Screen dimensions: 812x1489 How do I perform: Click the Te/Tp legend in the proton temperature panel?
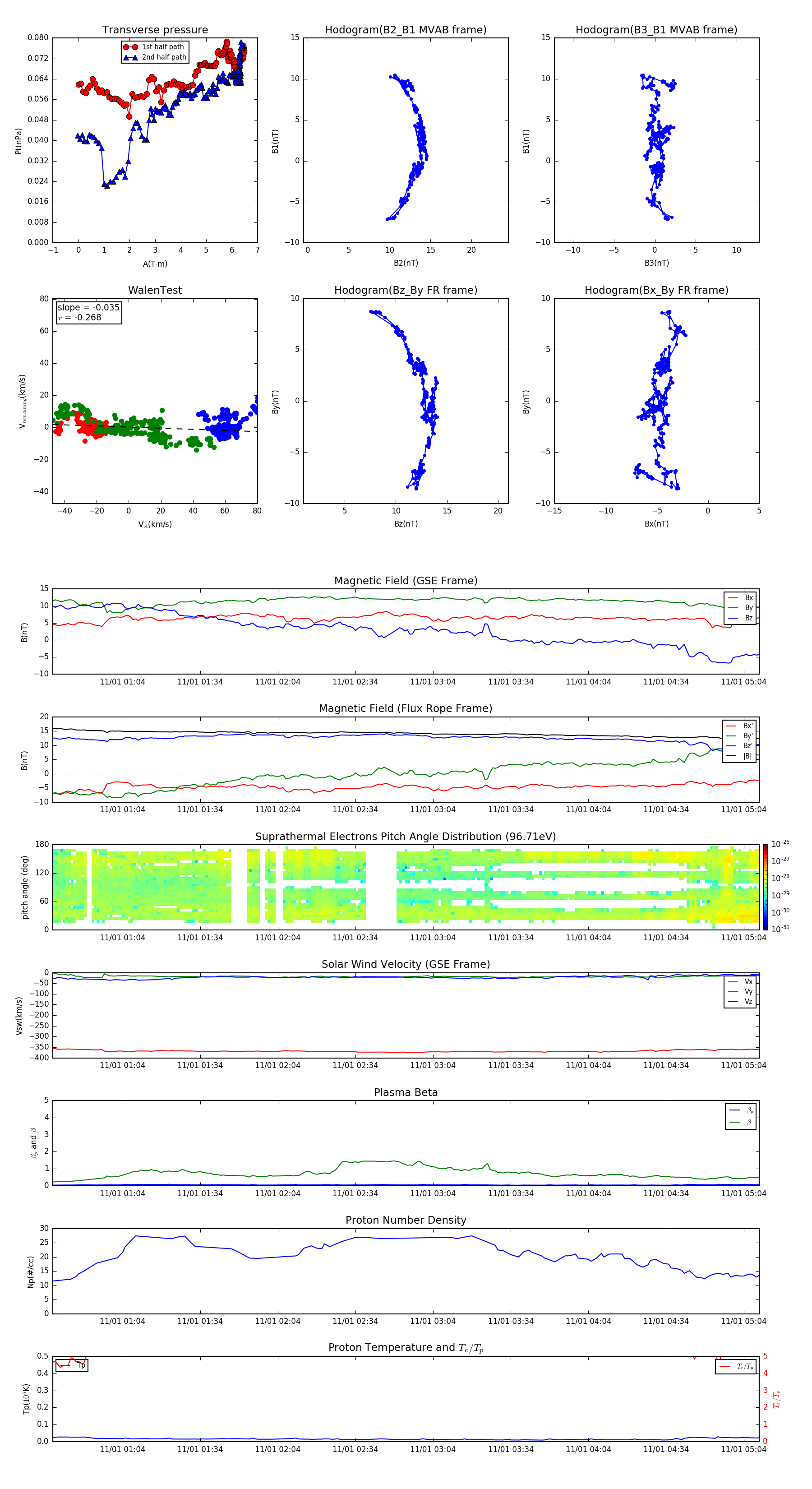[736, 1366]
